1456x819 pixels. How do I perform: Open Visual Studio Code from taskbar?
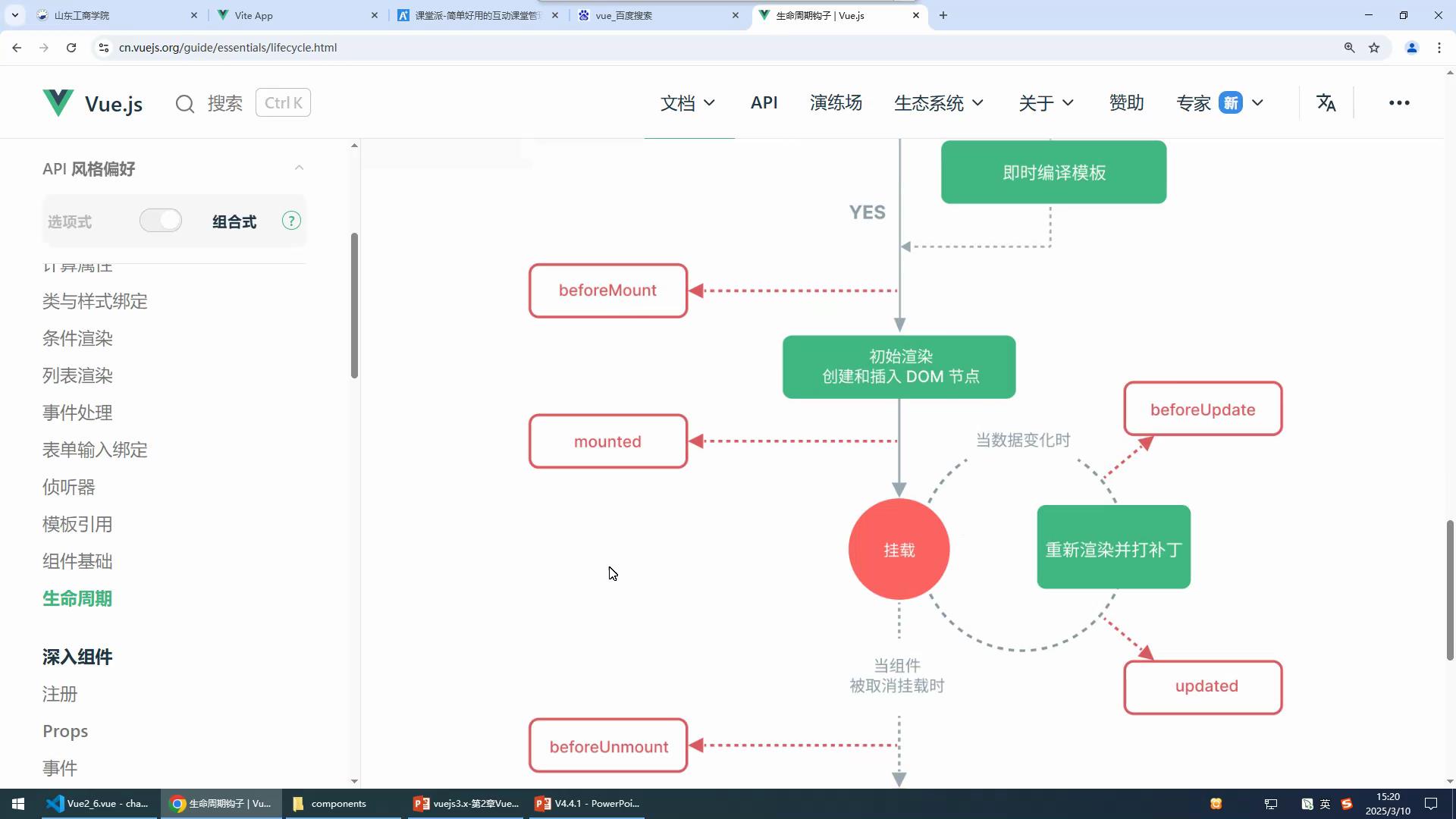pos(99,804)
